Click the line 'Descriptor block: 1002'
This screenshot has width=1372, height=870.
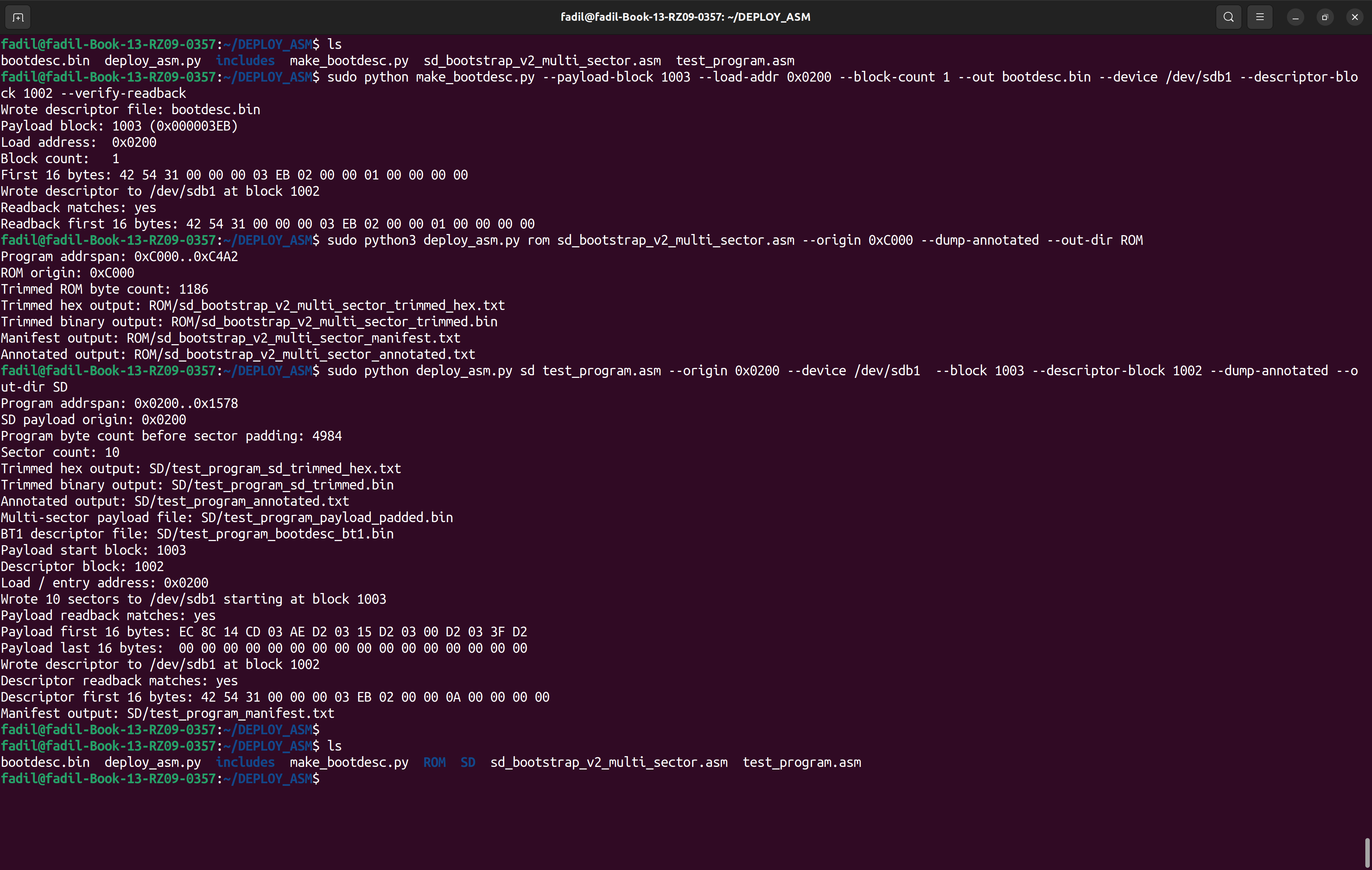(x=82, y=566)
